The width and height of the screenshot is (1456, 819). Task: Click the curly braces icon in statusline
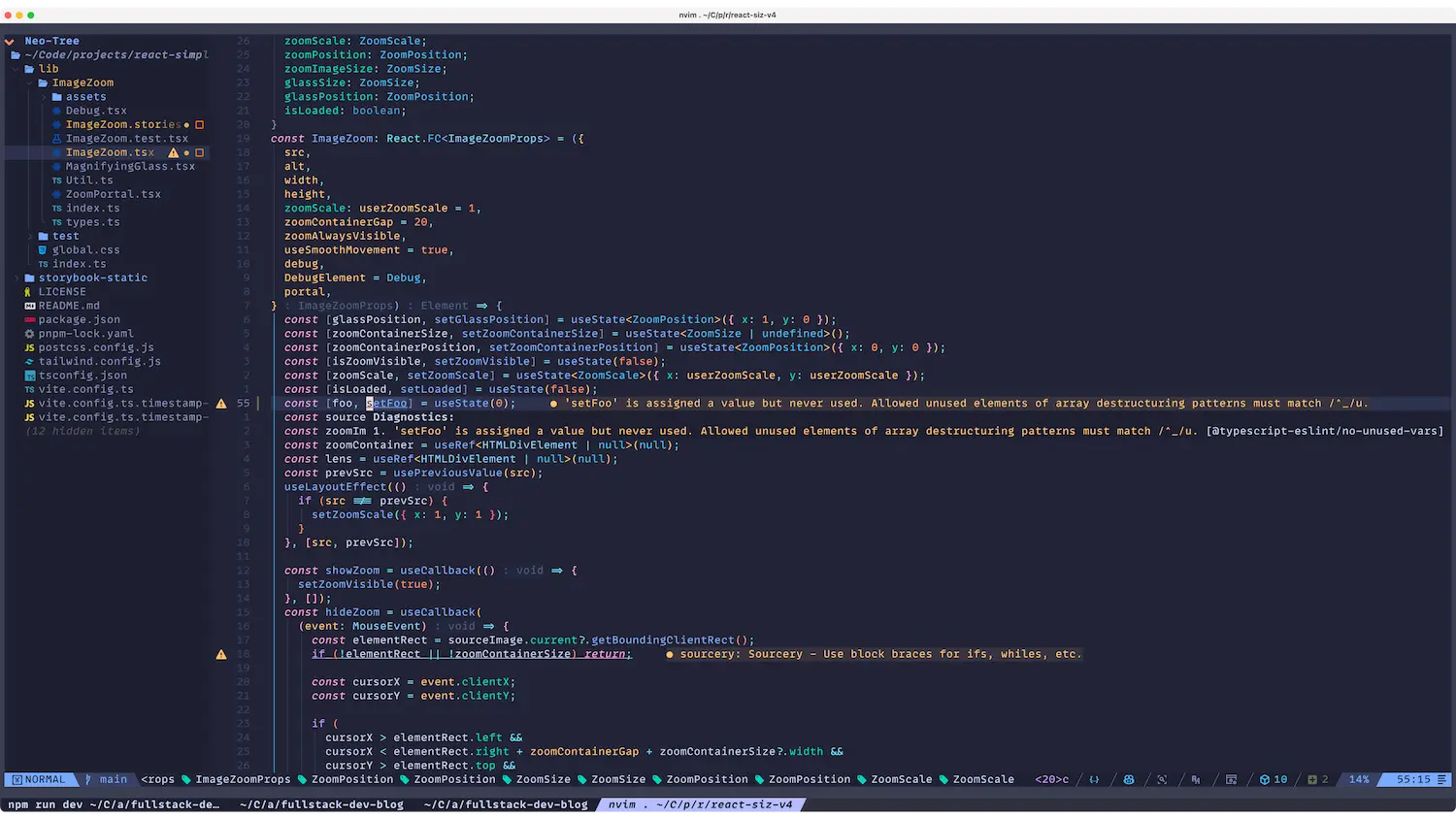click(1094, 779)
